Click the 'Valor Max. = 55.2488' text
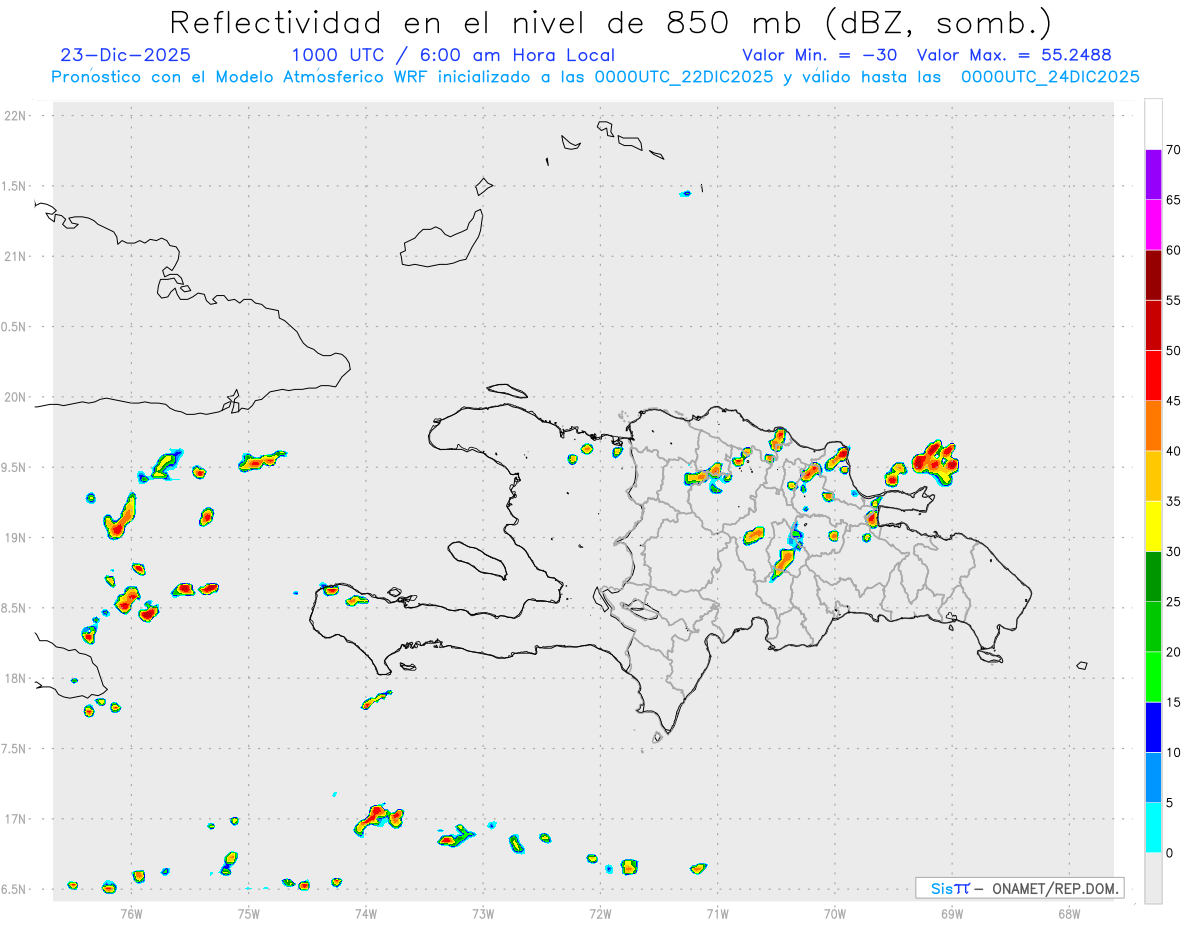1200x927 pixels. pyautogui.click(x=1014, y=56)
